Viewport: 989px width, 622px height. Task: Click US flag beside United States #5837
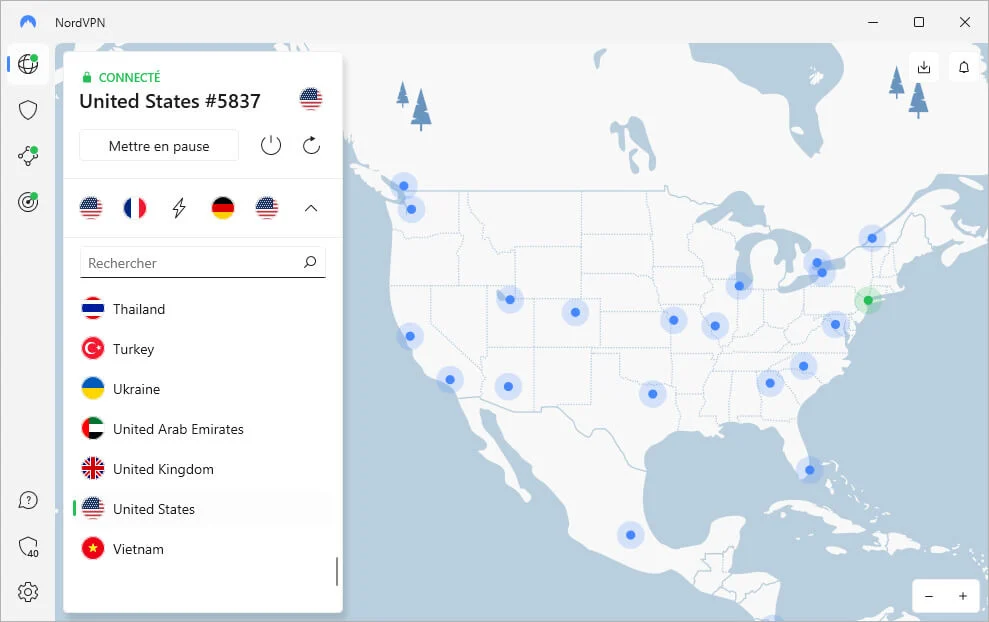(311, 98)
